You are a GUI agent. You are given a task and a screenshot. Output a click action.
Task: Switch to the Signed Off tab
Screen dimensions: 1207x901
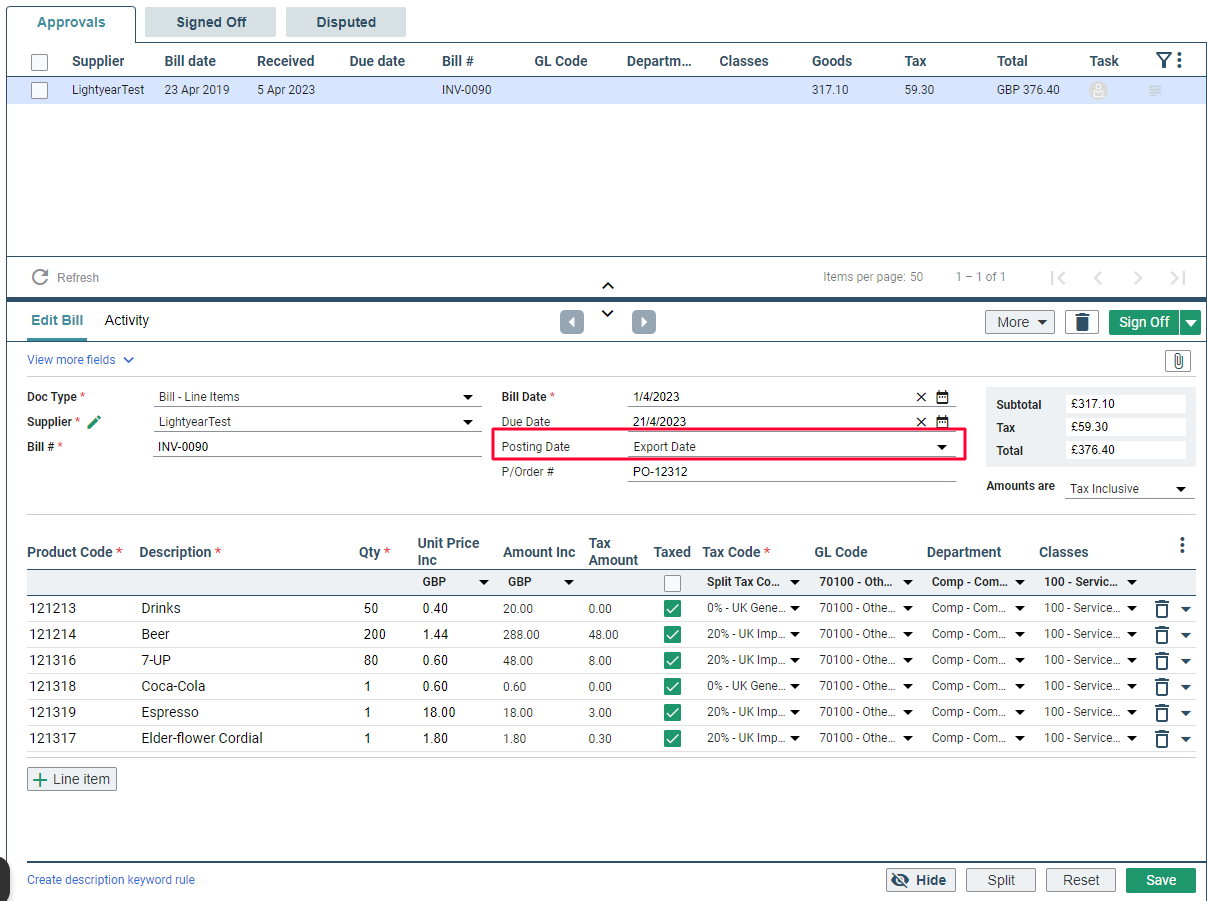[x=210, y=21]
